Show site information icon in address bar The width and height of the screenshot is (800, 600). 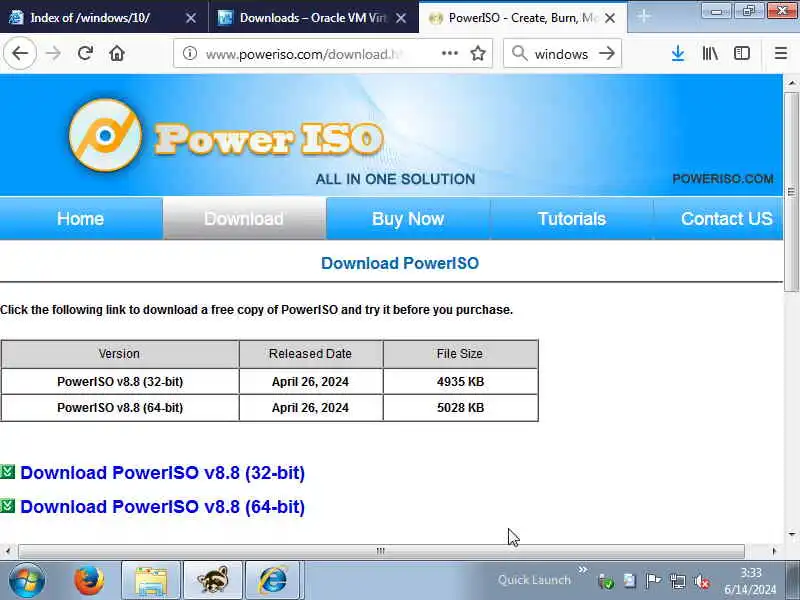point(190,53)
